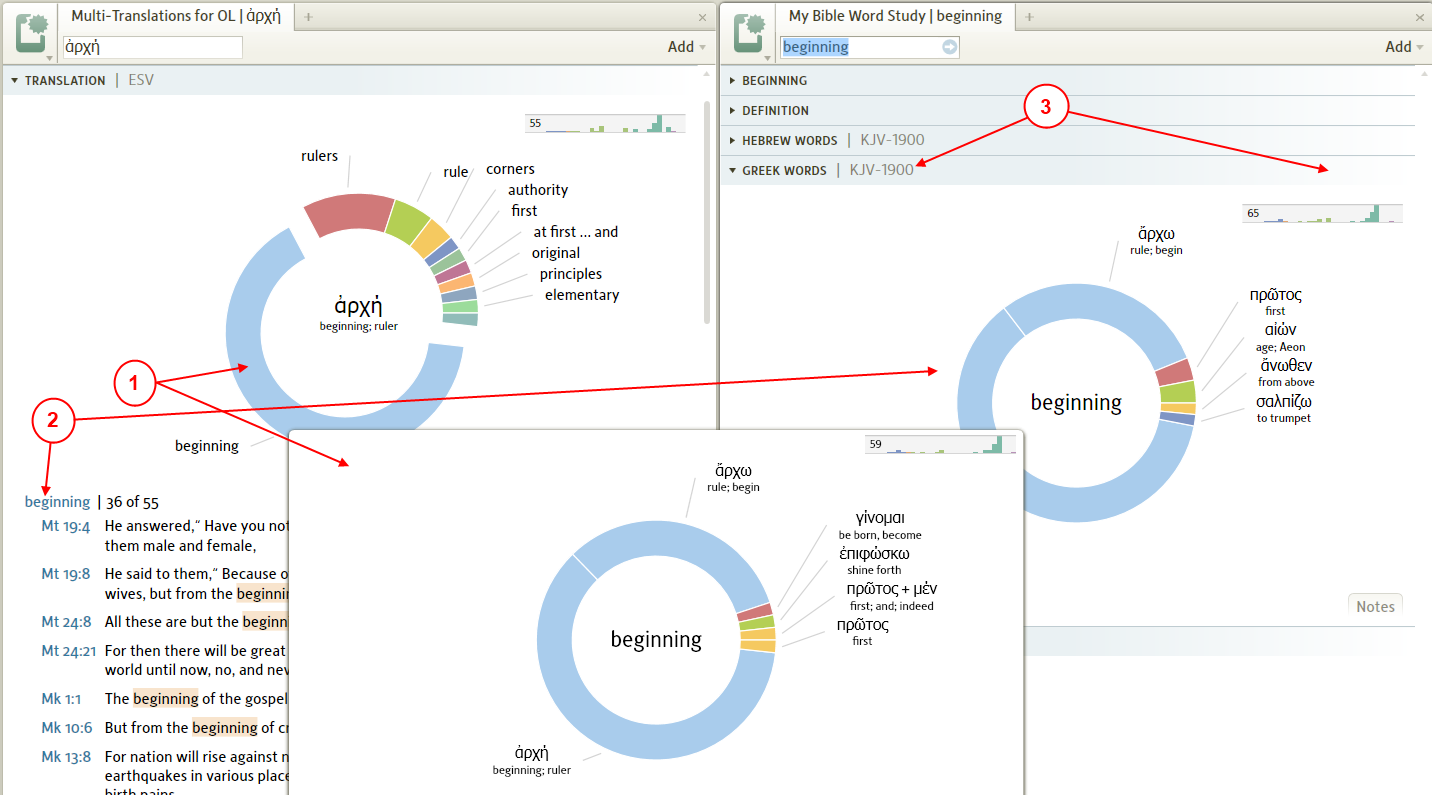The width and height of the screenshot is (1432, 795).
Task: Click KJV-1900 beside Hebrew Words
Action: (892, 140)
